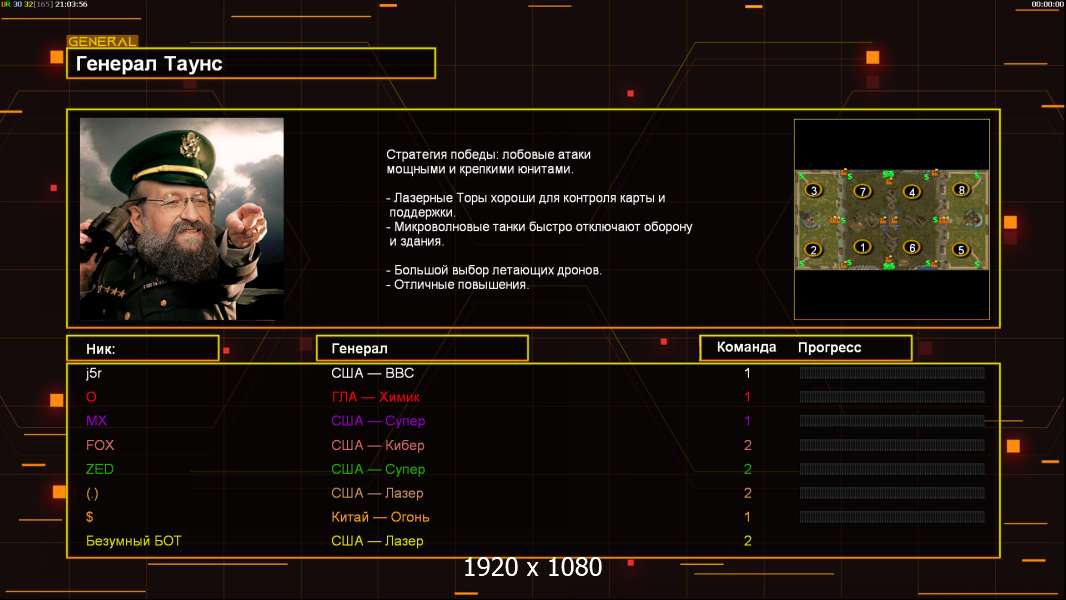Select the red player nickname O
Screen dimensions: 1066x600
(91, 397)
